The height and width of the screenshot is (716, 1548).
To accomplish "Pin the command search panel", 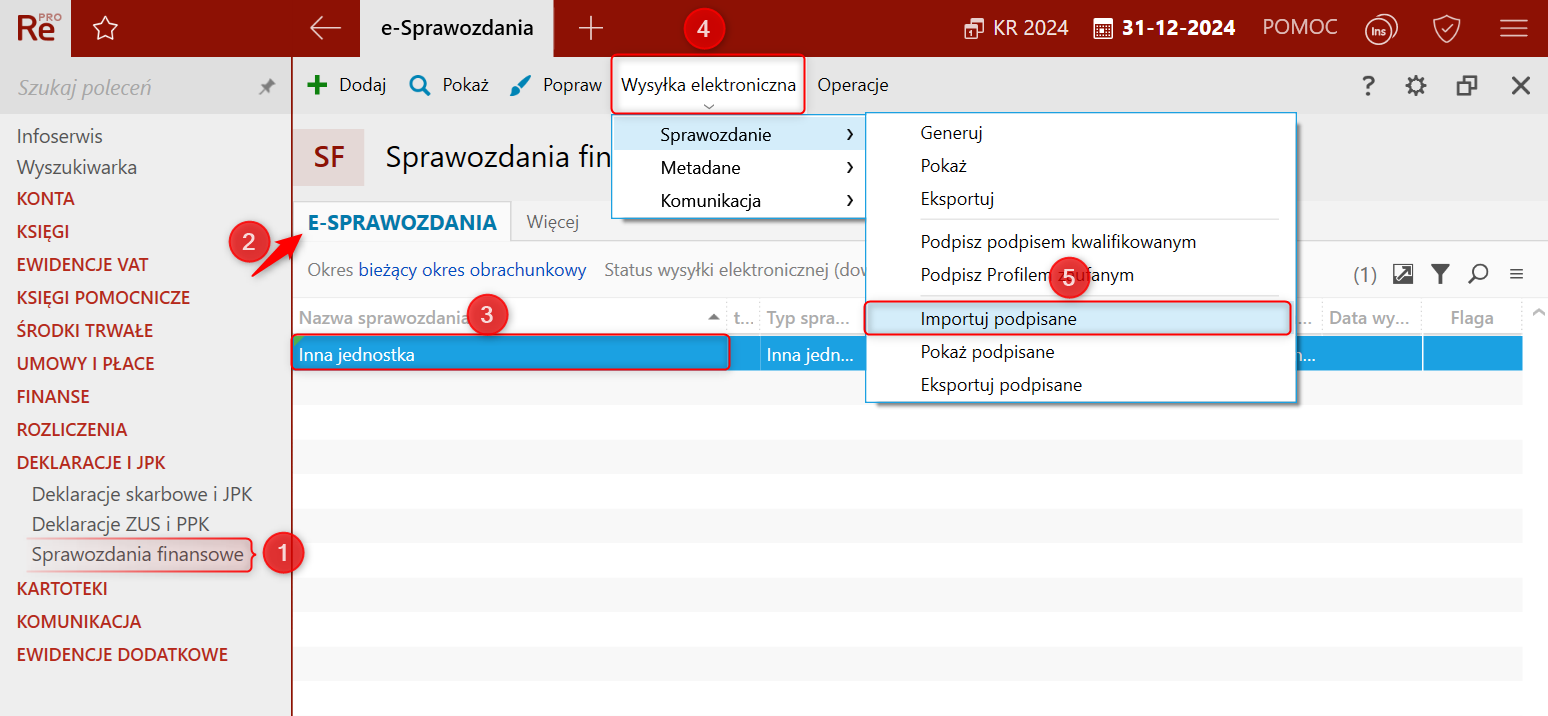I will tap(267, 88).
